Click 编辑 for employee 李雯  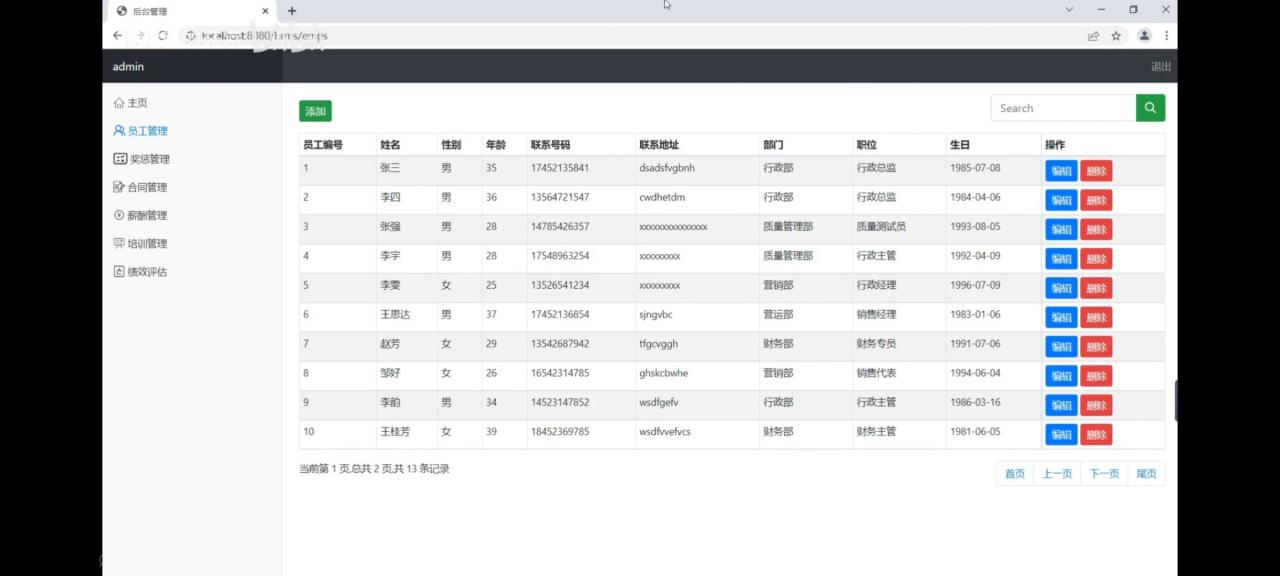click(x=1061, y=288)
